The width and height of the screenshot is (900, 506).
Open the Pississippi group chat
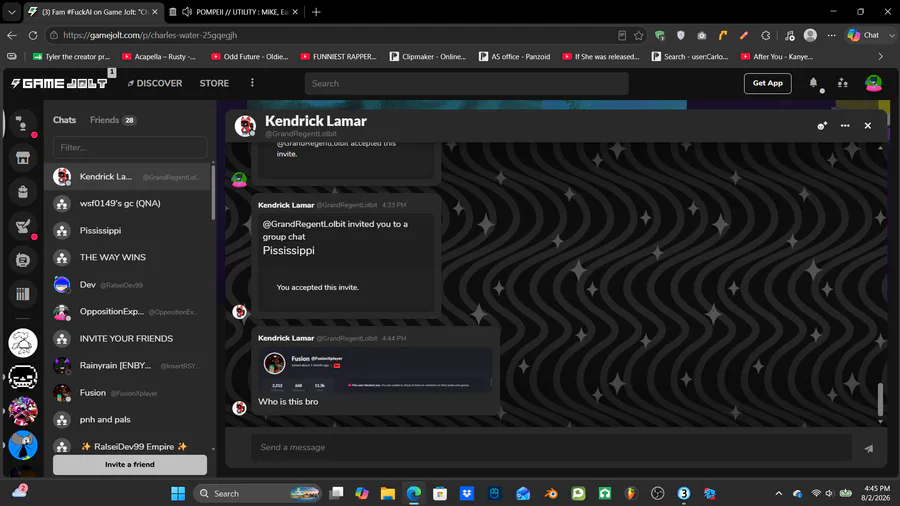pyautogui.click(x=128, y=231)
